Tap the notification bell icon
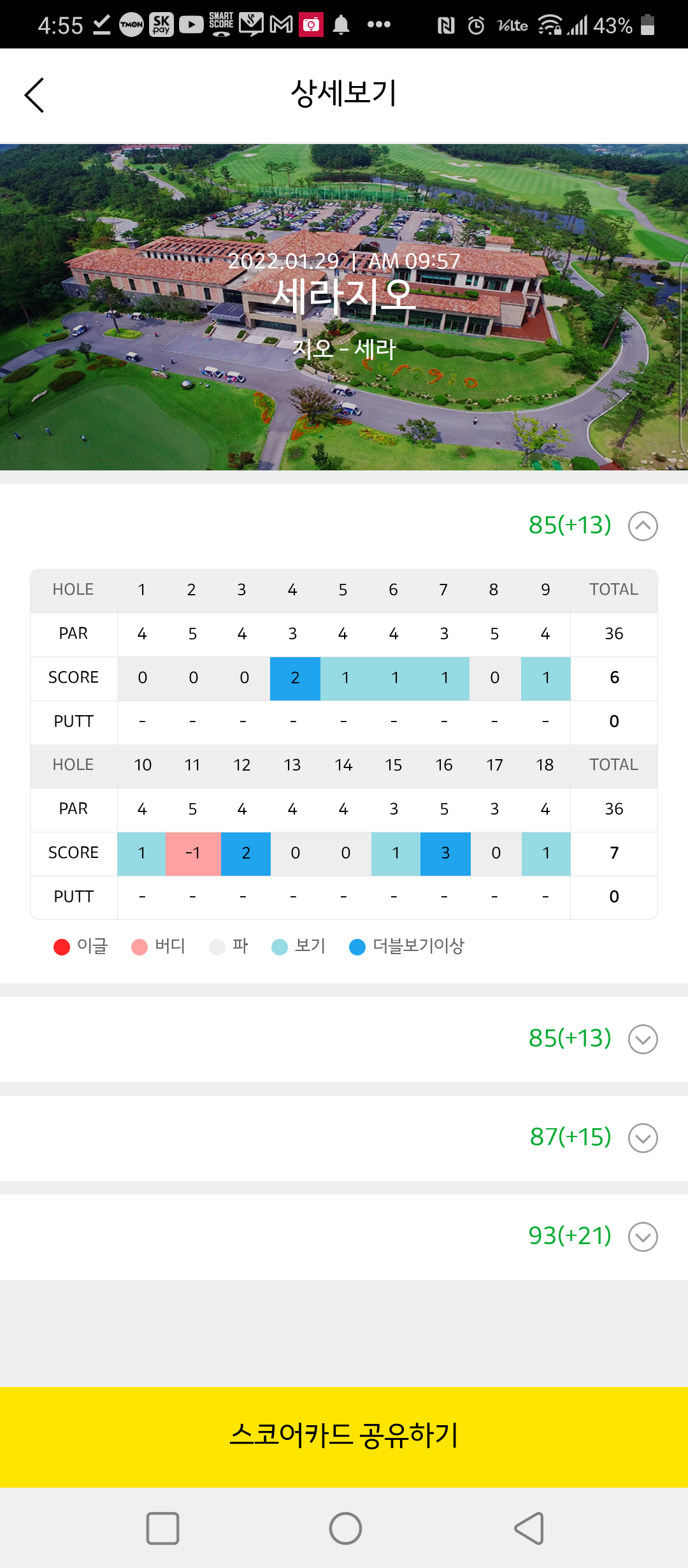Screen dimensions: 688x1568 pyautogui.click(x=341, y=25)
